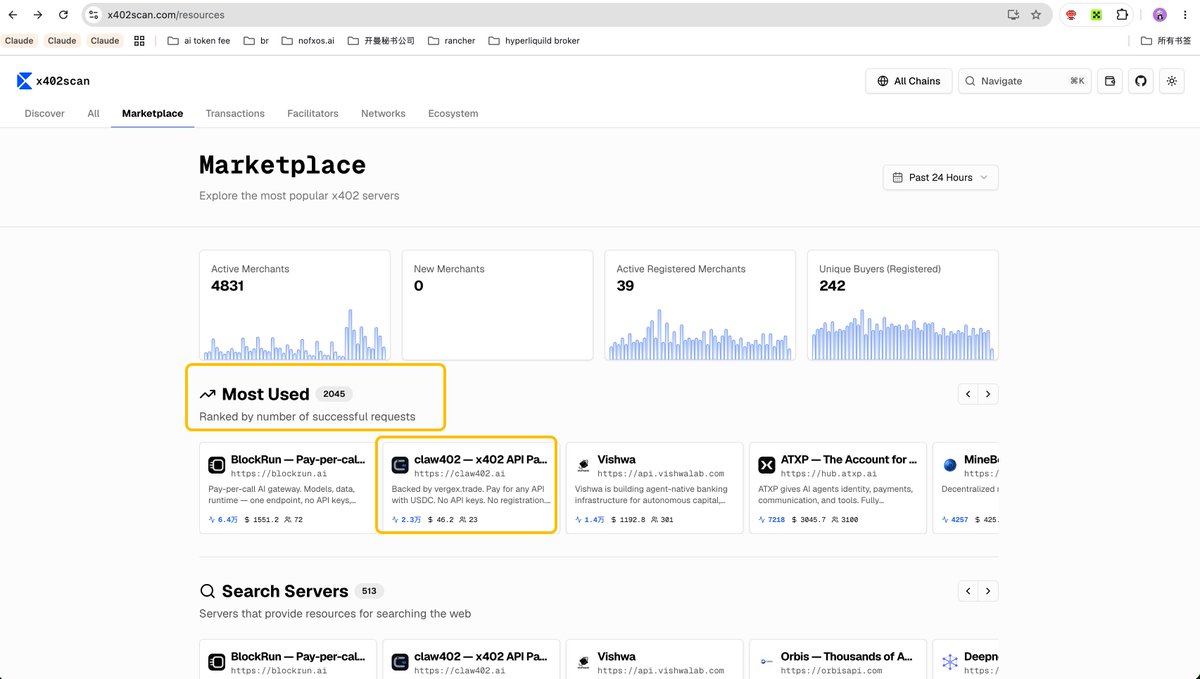Click the x402scan logo
Viewport: 1200px width, 679px height.
tap(53, 81)
